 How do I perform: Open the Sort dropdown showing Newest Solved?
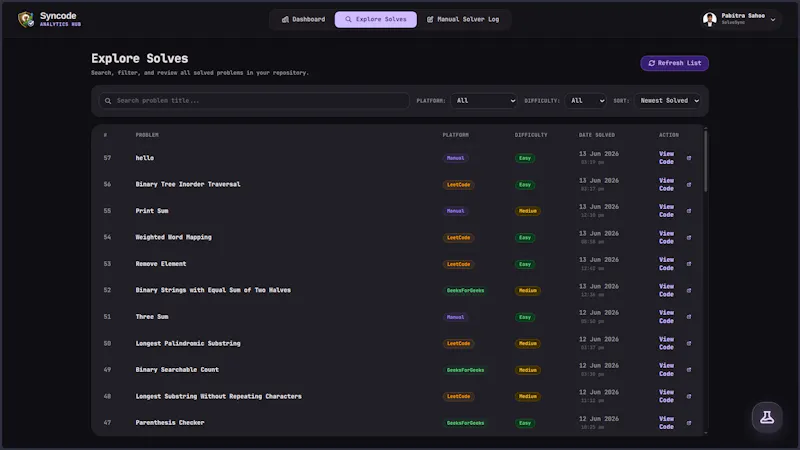[668, 101]
